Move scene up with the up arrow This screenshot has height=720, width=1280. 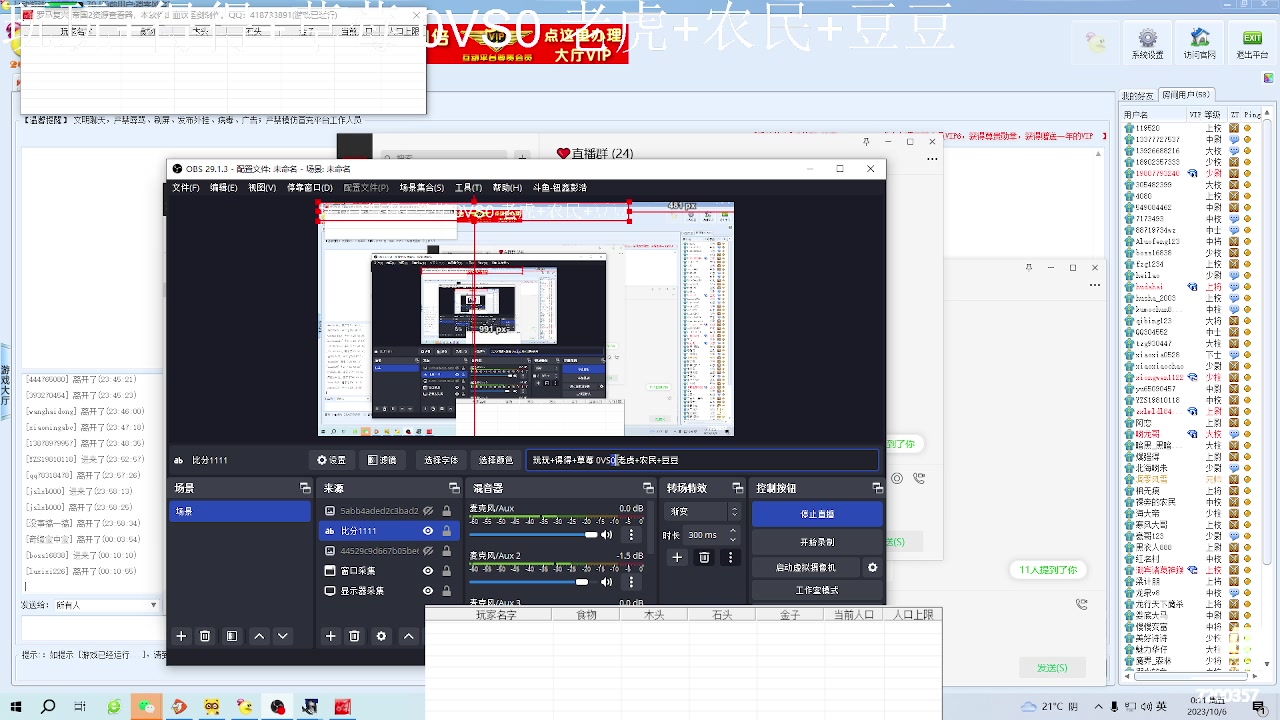click(x=259, y=636)
